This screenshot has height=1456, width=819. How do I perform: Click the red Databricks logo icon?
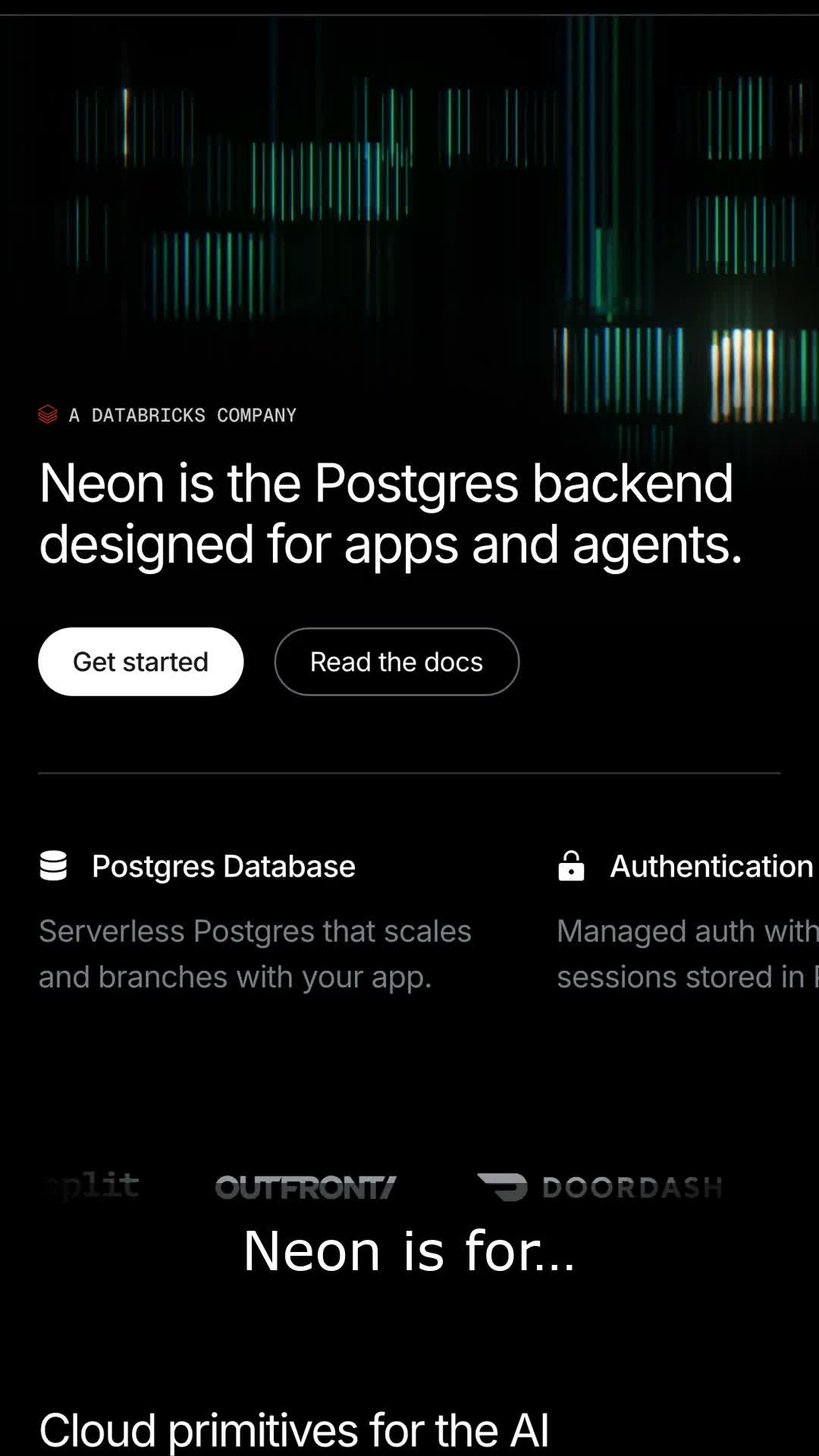pyautogui.click(x=48, y=415)
